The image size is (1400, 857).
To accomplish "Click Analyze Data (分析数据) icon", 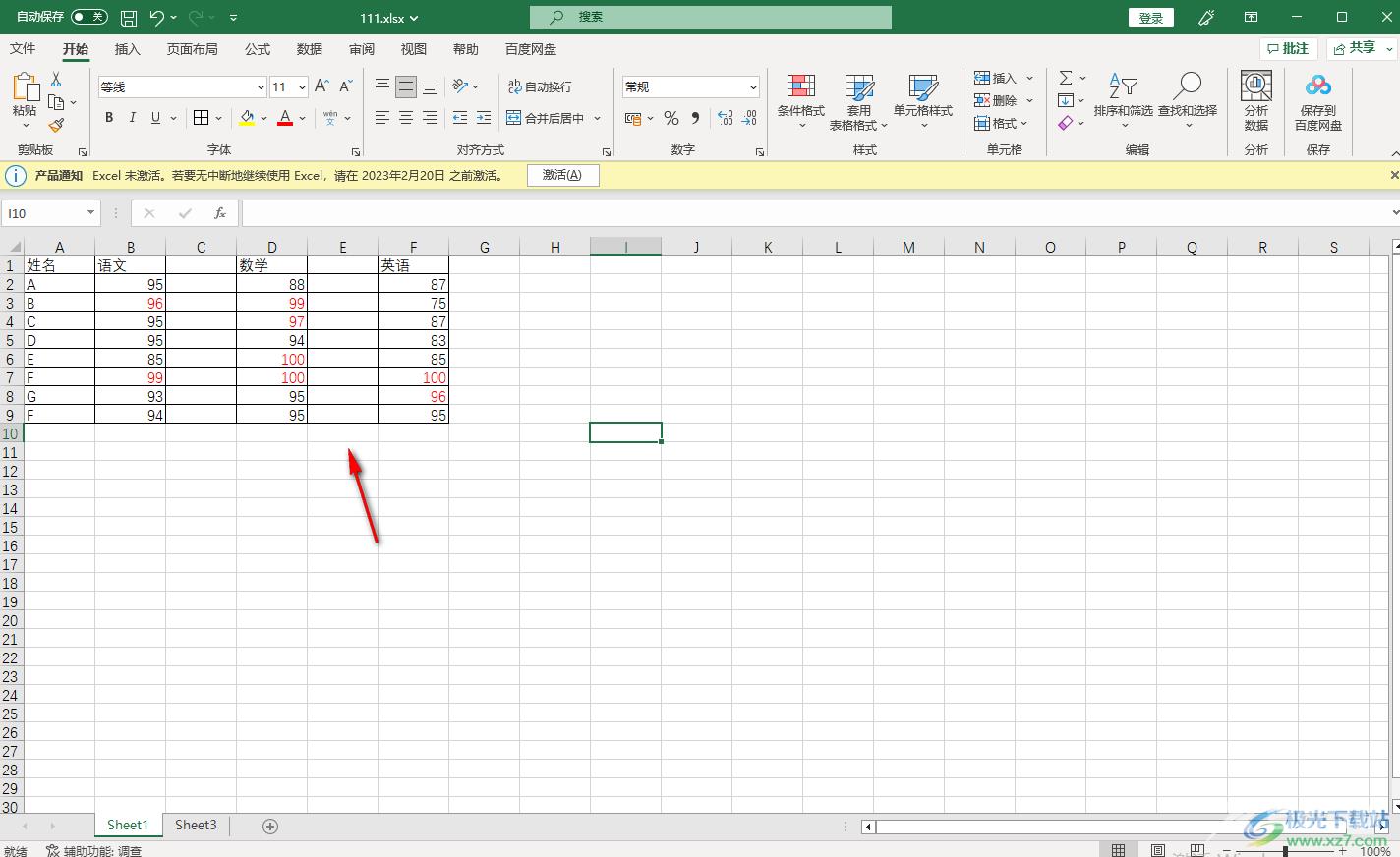I will [1256, 101].
